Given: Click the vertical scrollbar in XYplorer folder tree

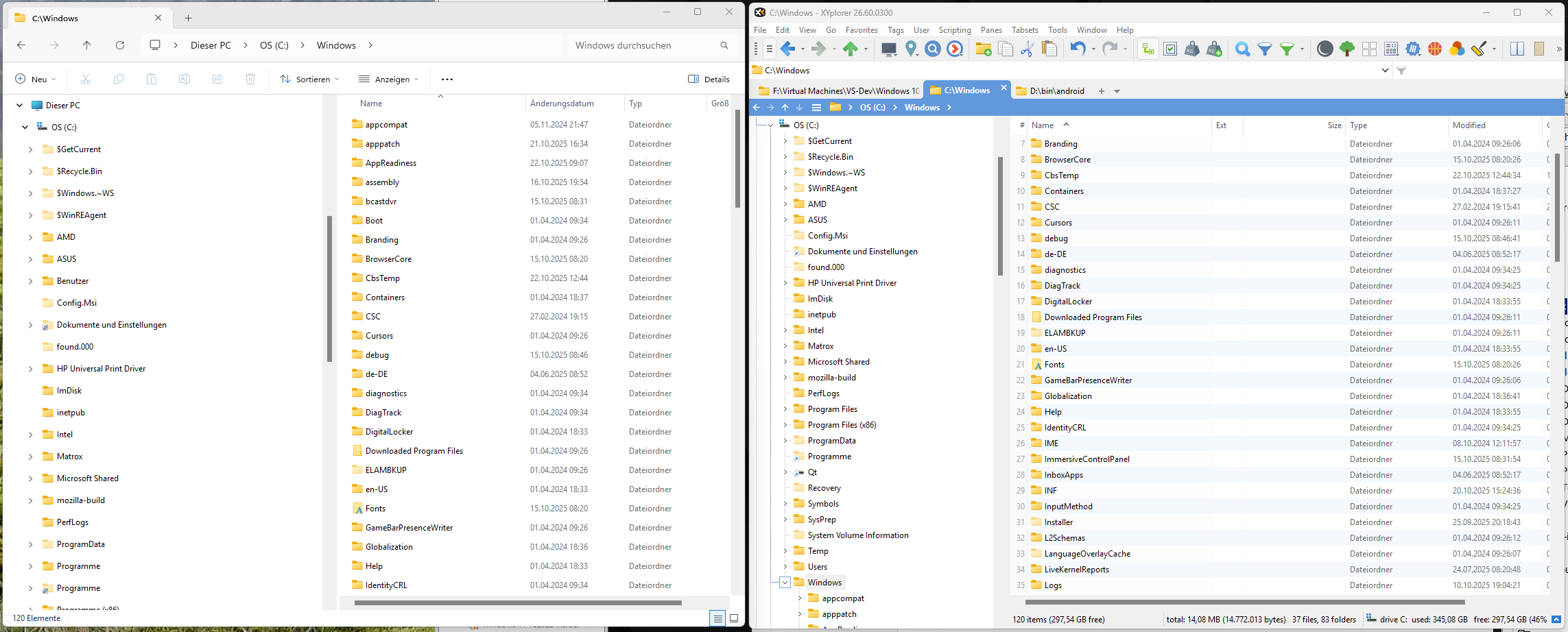Looking at the screenshot, I should coord(1000,216).
